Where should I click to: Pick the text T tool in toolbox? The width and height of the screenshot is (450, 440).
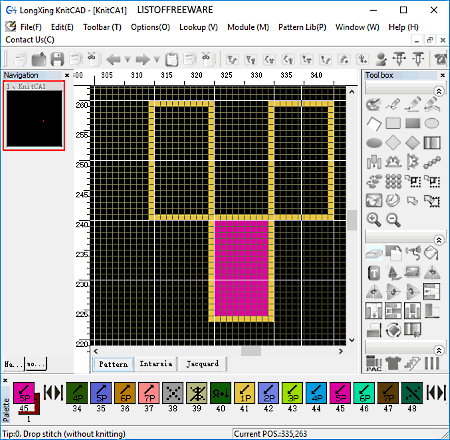click(x=374, y=273)
